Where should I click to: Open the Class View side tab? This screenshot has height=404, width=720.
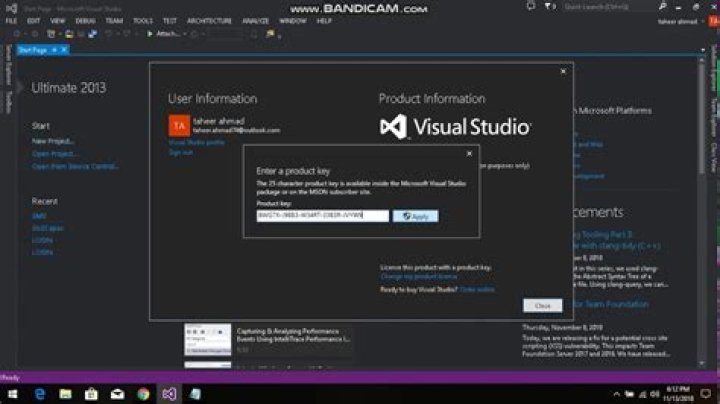[714, 157]
